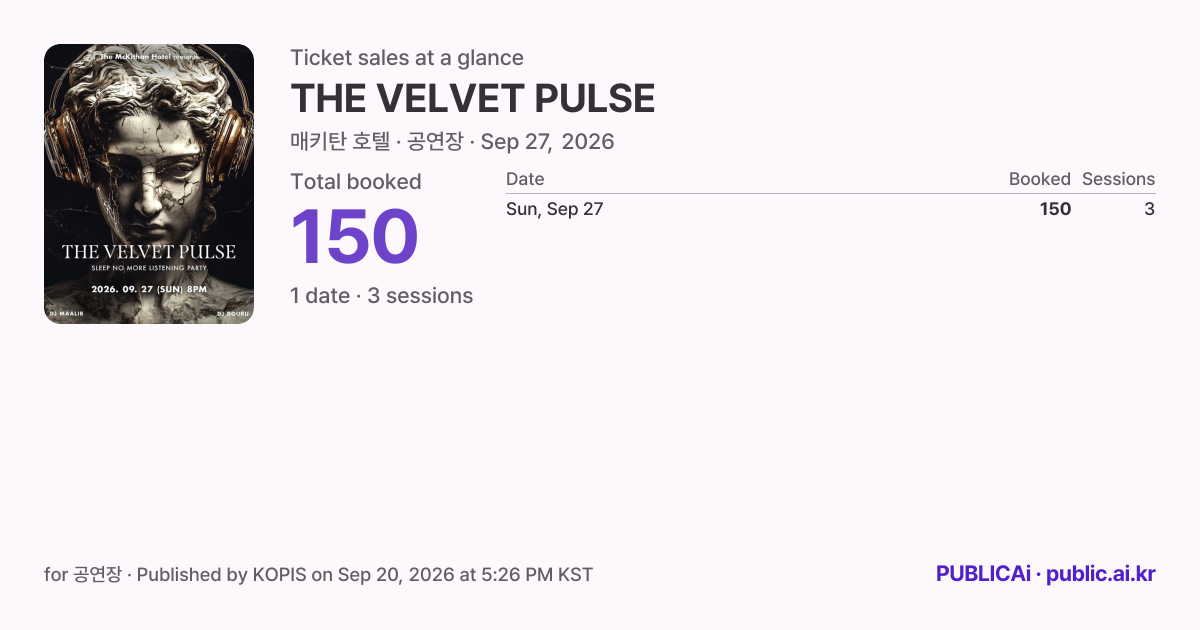
Task: Click the 1 date · 3 sessions summary
Action: [381, 296]
